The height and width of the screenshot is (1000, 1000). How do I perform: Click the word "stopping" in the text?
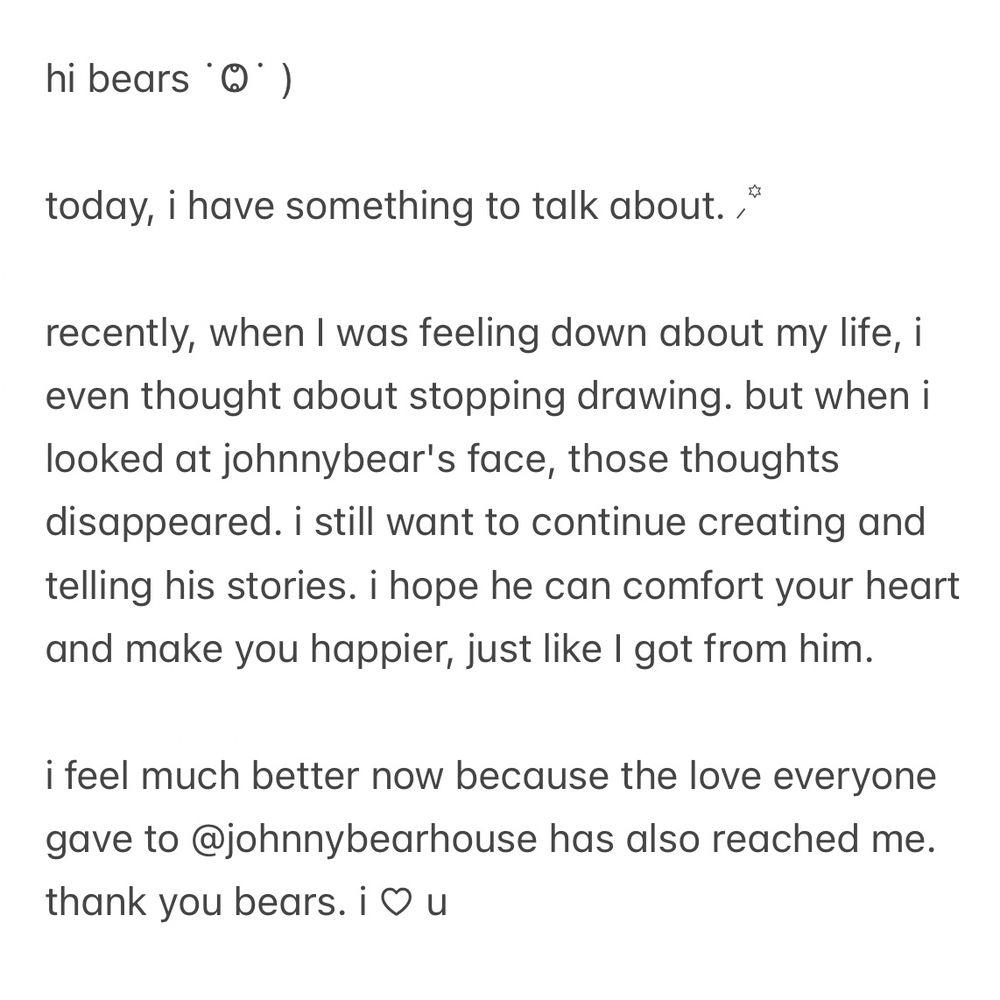[x=487, y=398]
